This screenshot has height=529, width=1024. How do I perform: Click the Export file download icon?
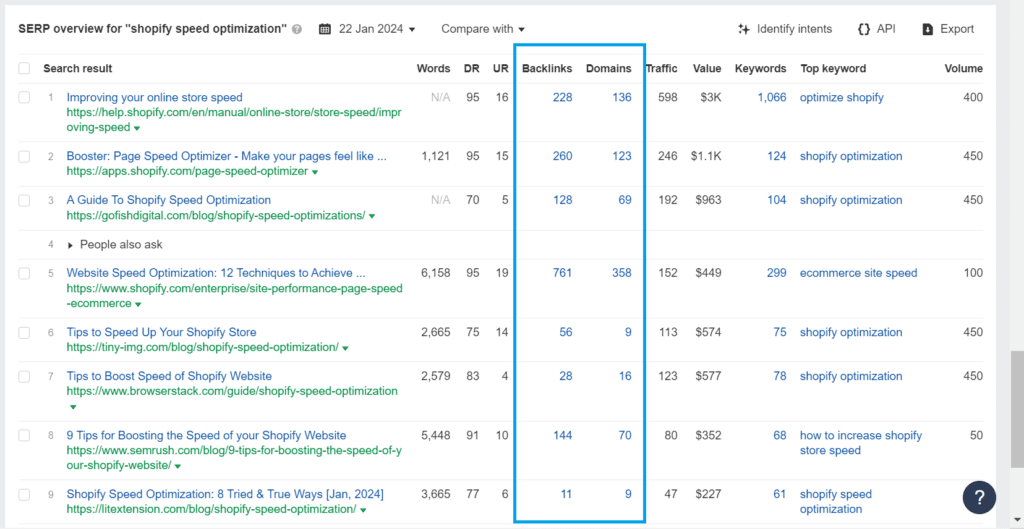(927, 29)
